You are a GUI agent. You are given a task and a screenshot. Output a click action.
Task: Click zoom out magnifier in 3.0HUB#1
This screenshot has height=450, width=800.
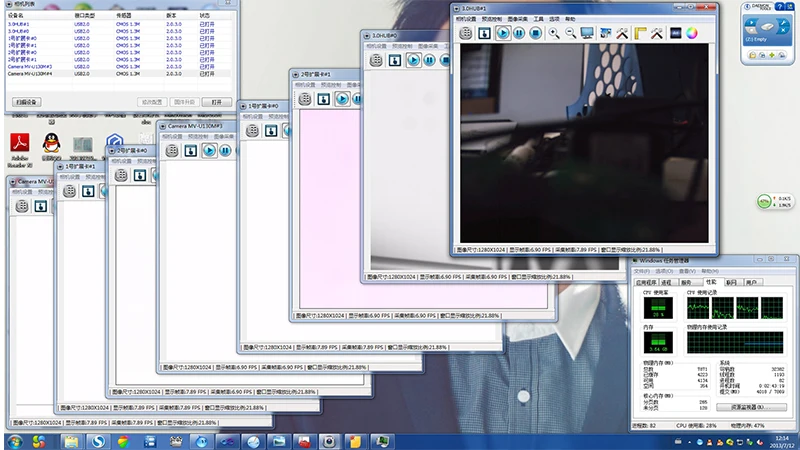coord(570,33)
